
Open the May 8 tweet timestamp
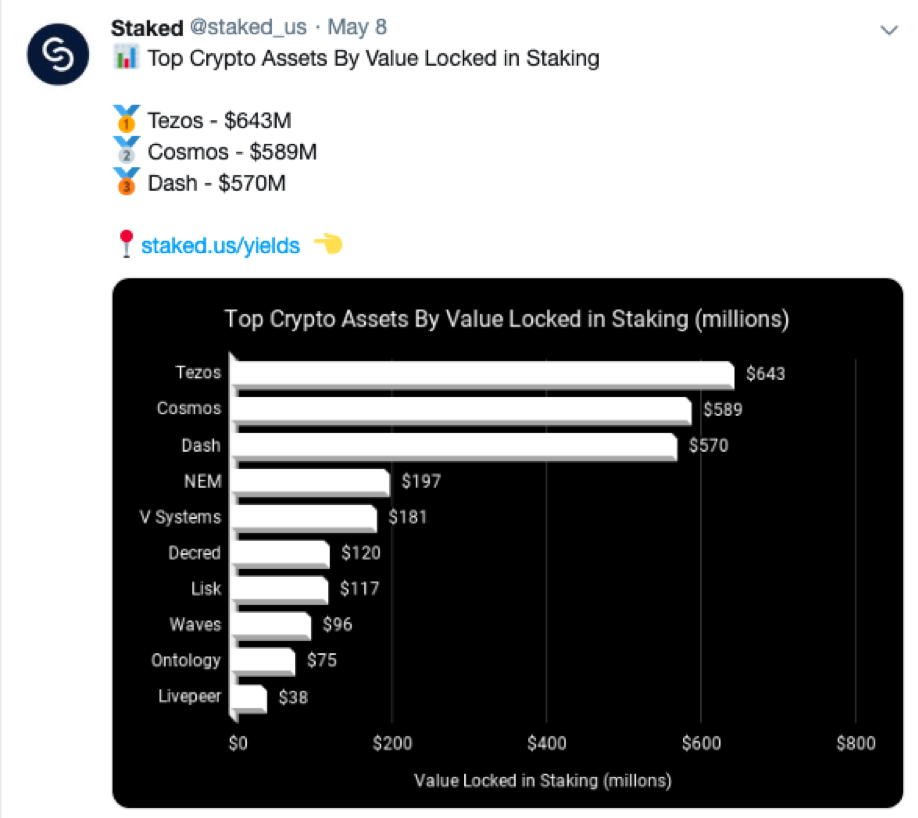click(x=358, y=27)
